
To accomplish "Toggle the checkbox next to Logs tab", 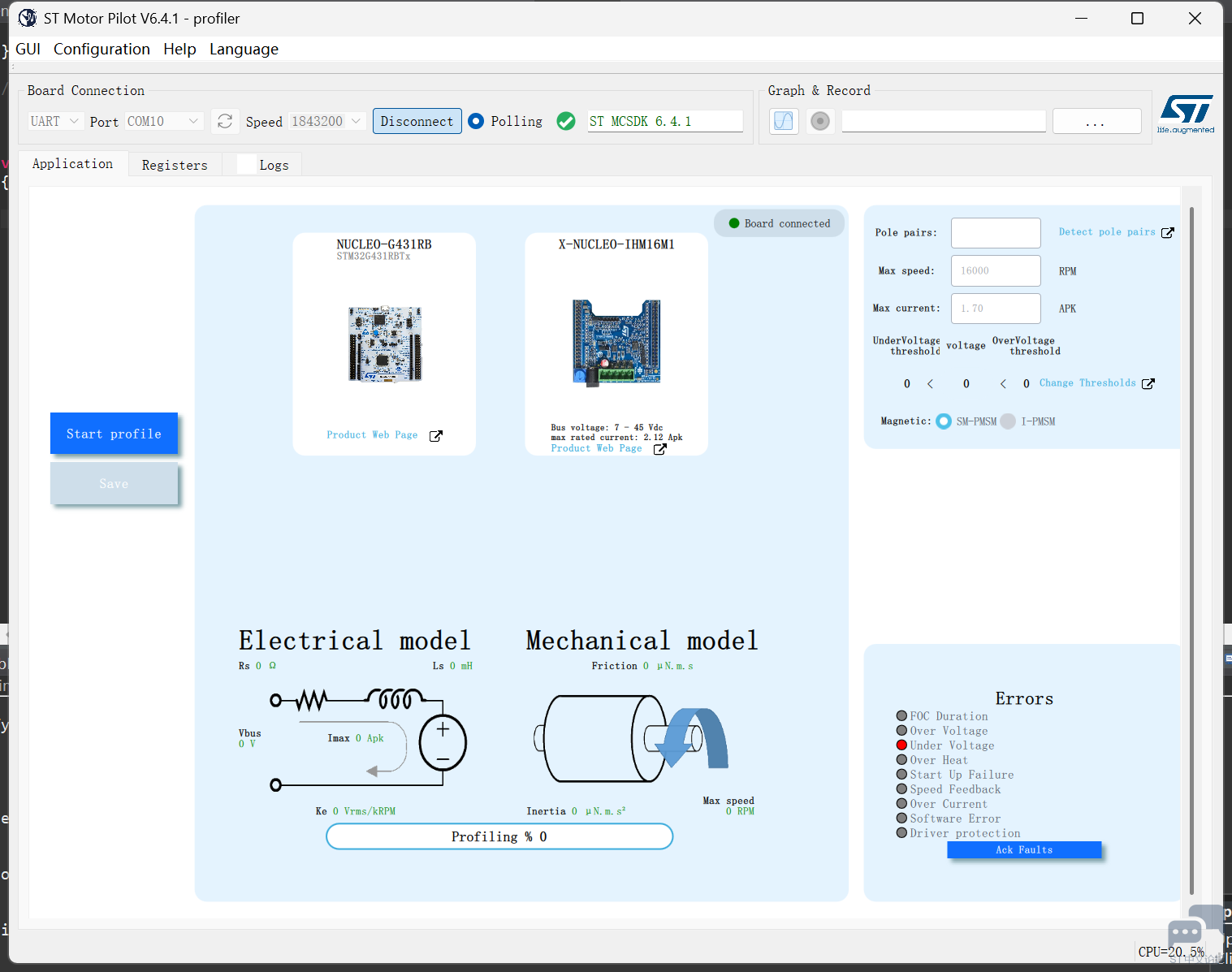I will [x=246, y=164].
